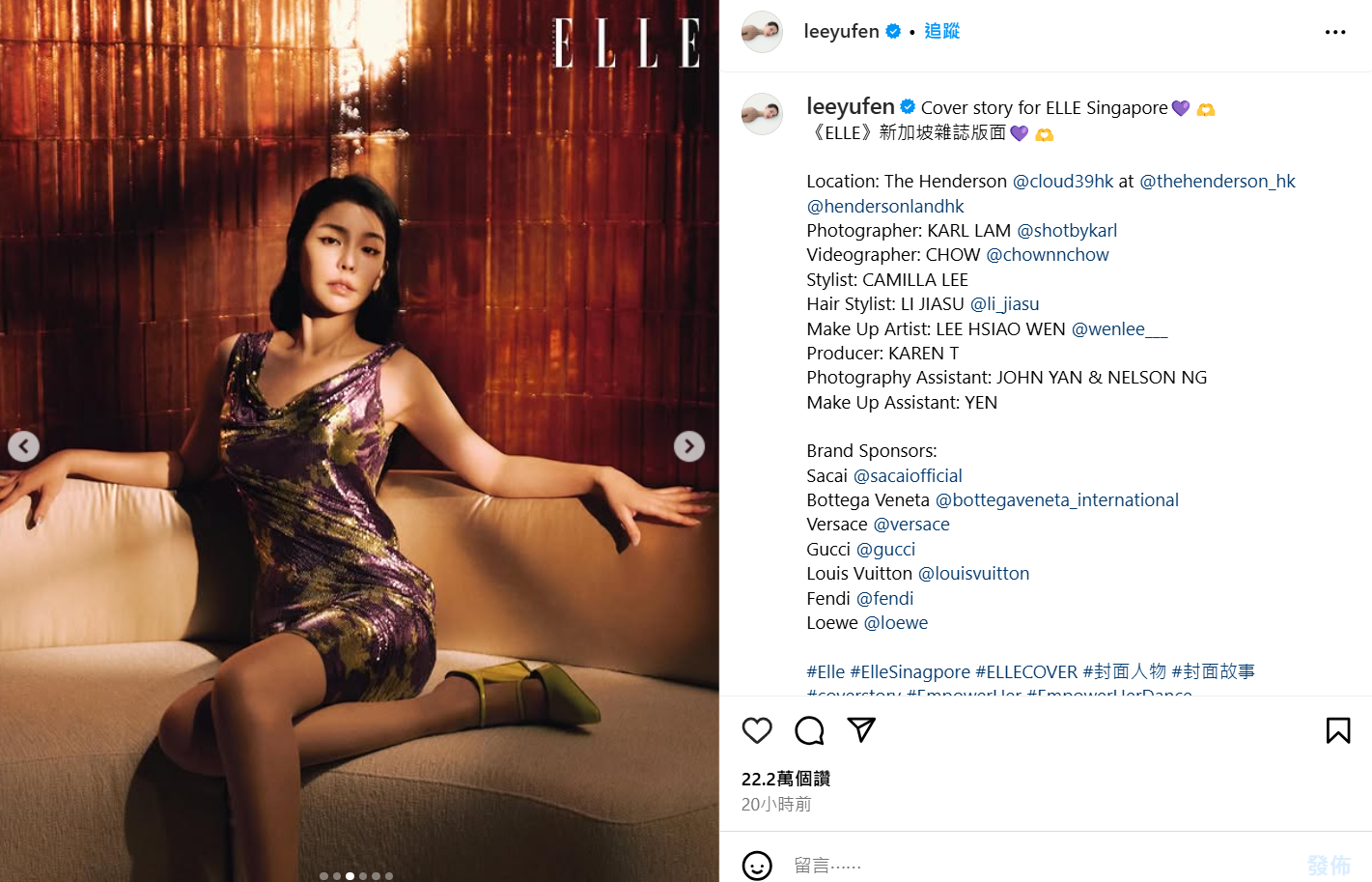Open leeyufen profile picture in header
The image size is (1372, 882).
pyautogui.click(x=762, y=32)
